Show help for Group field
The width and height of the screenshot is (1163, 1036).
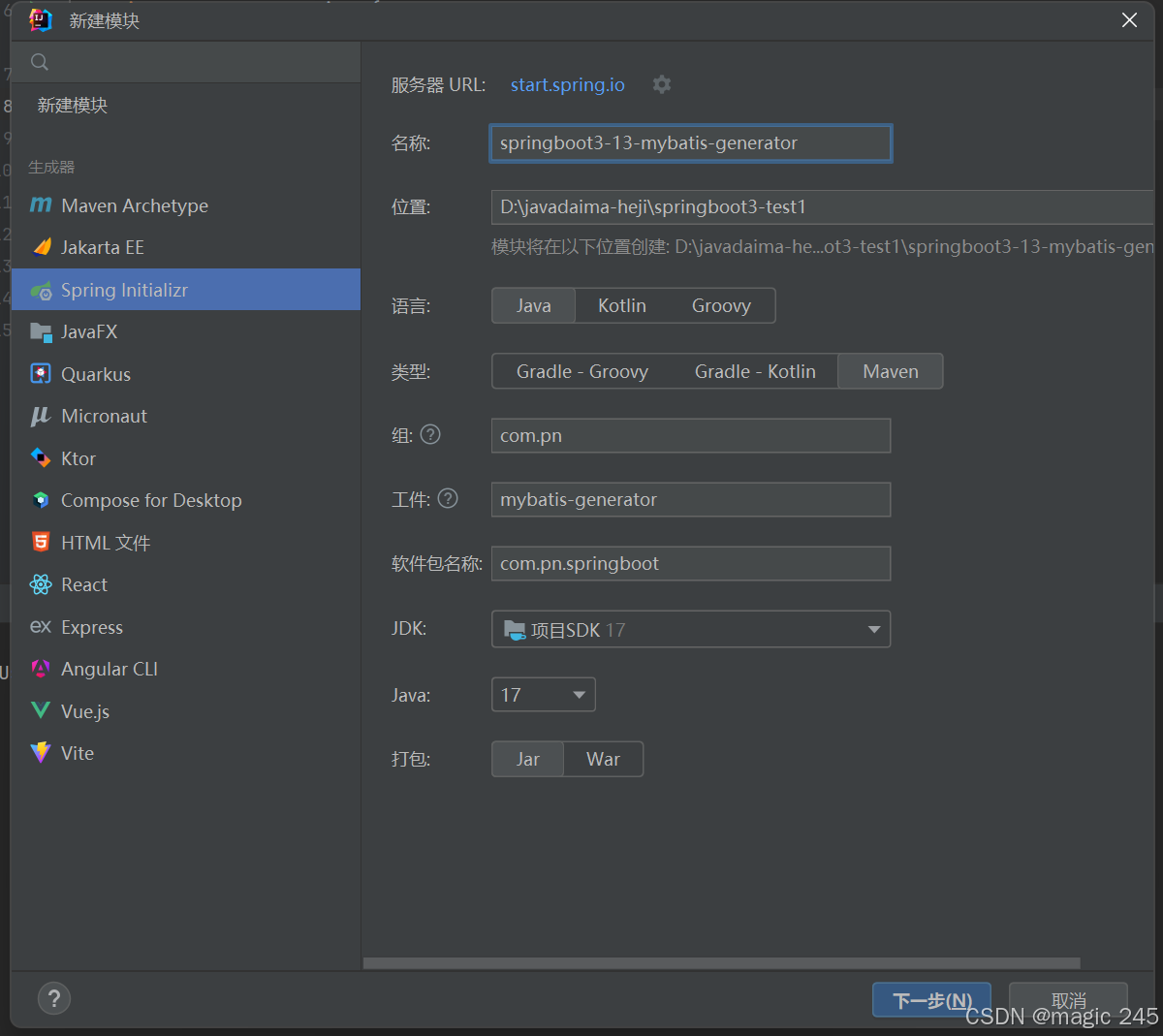[430, 434]
